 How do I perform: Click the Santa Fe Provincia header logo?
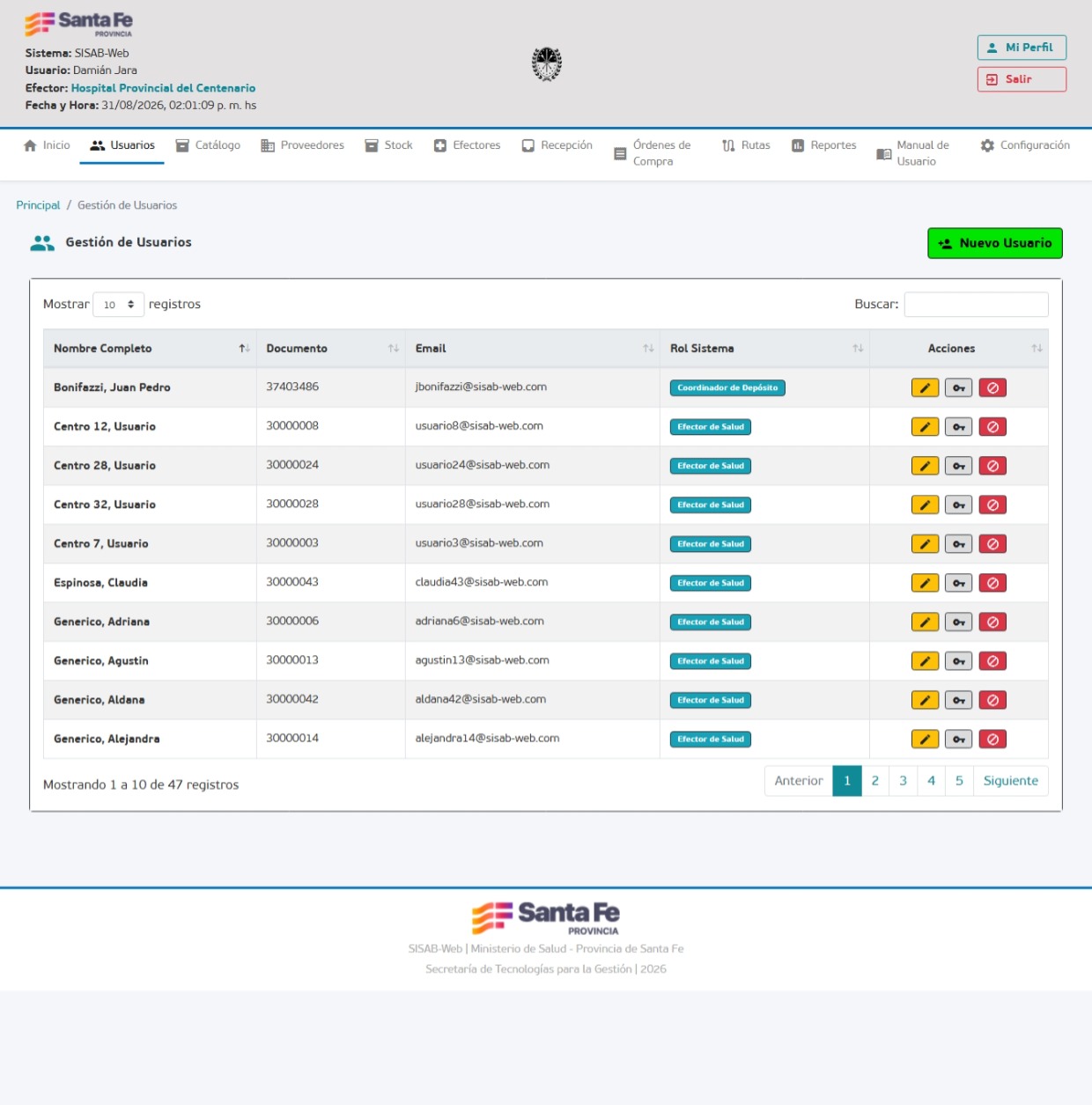pyautogui.click(x=79, y=24)
